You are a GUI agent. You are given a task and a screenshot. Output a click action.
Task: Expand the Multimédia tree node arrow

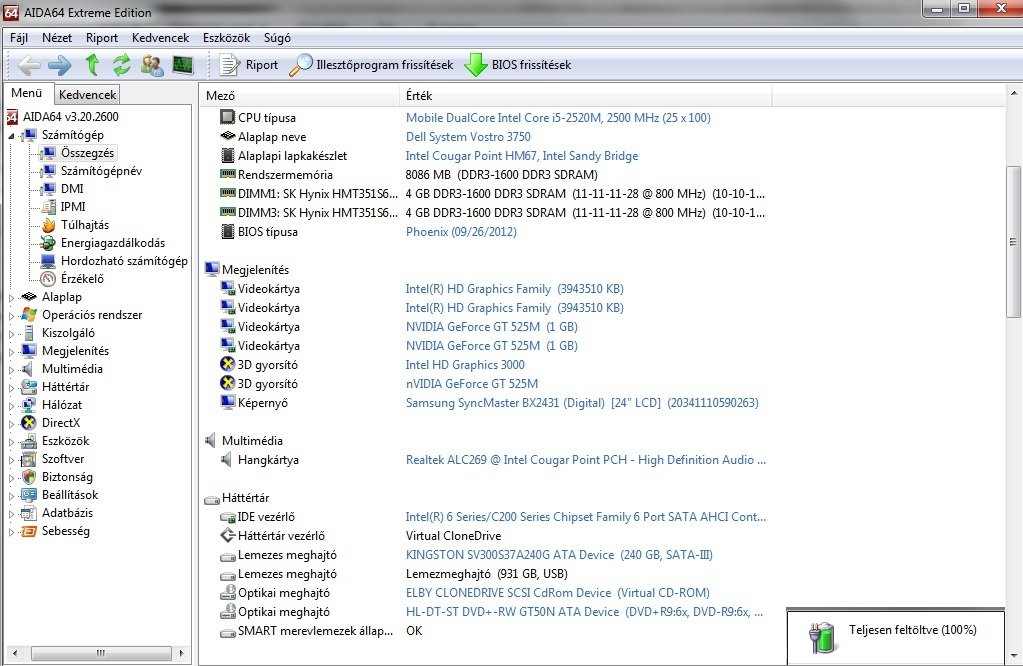[11, 370]
